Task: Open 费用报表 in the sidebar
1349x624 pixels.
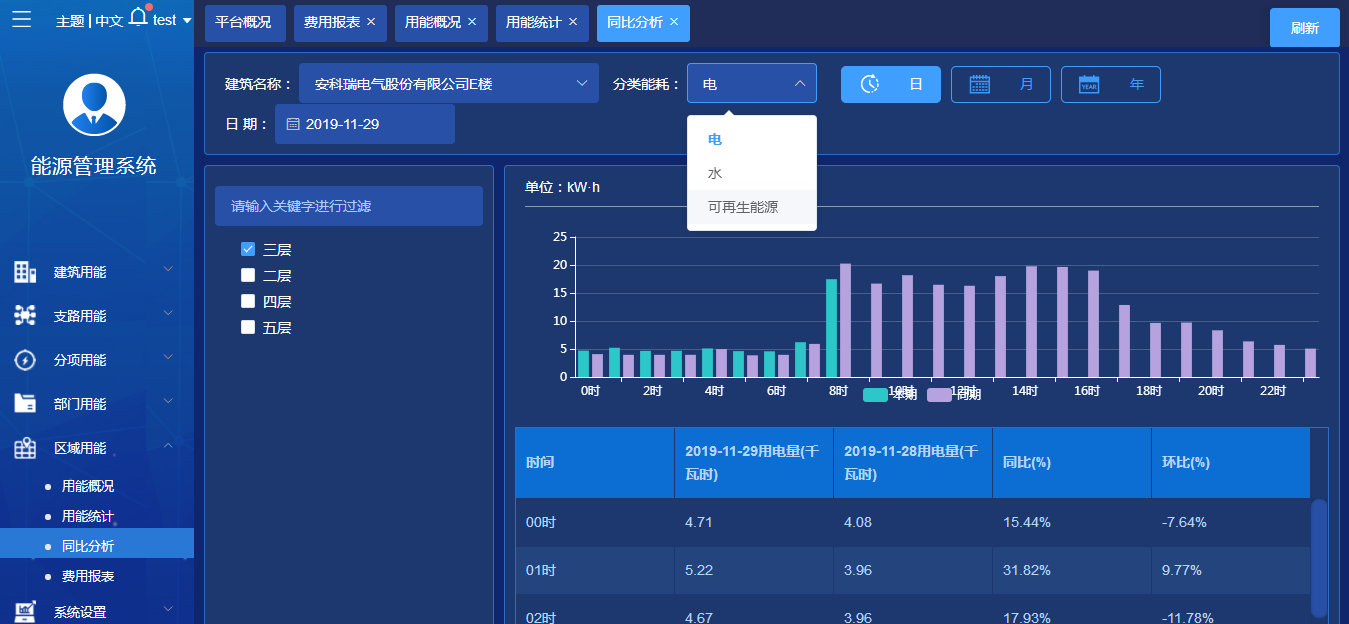Action: pyautogui.click(x=88, y=576)
